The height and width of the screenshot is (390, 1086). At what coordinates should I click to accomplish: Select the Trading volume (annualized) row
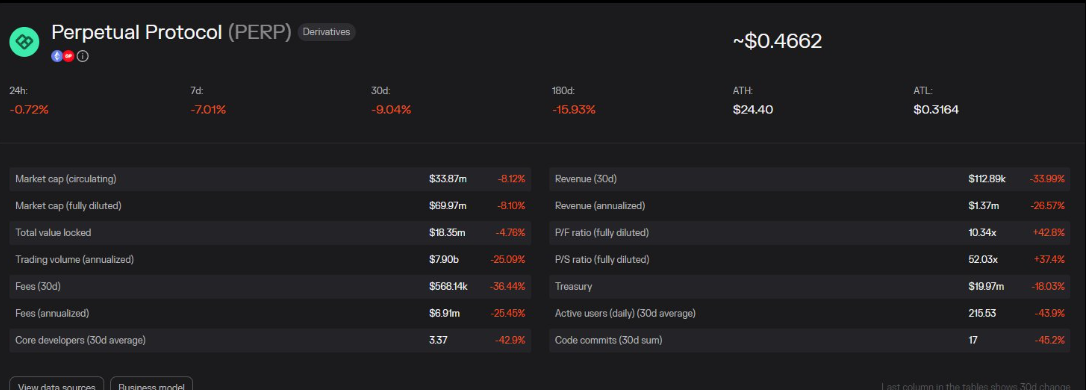pos(270,260)
